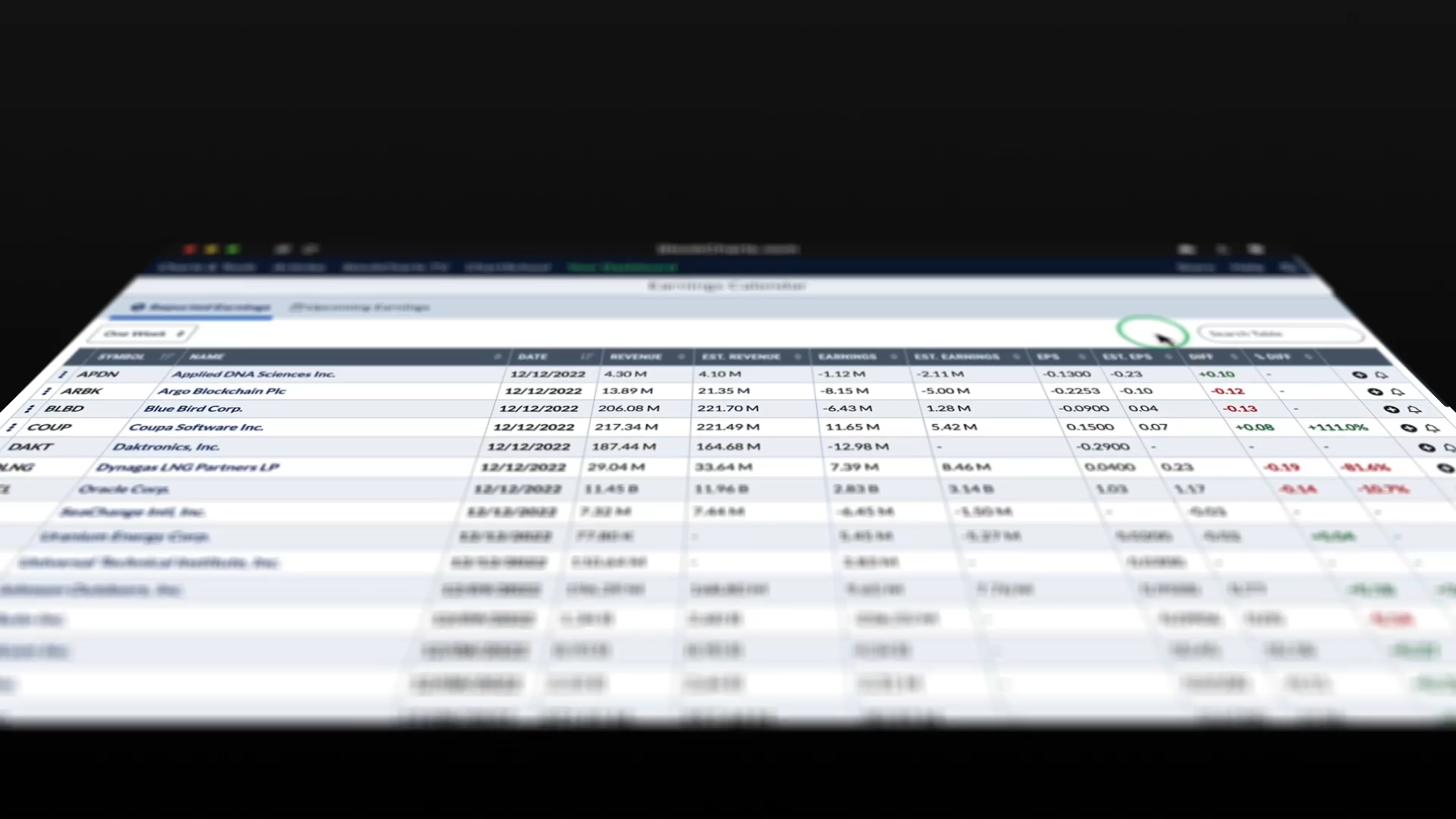Select the COUP symbol cell
Viewport: 1456px width, 819px height.
(x=49, y=428)
